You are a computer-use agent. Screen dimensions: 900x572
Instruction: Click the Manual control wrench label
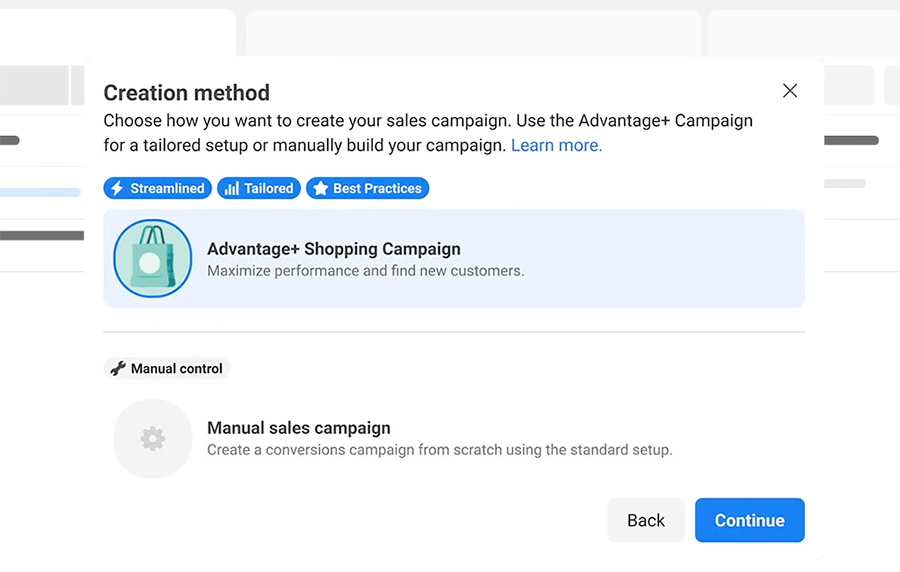click(x=166, y=368)
